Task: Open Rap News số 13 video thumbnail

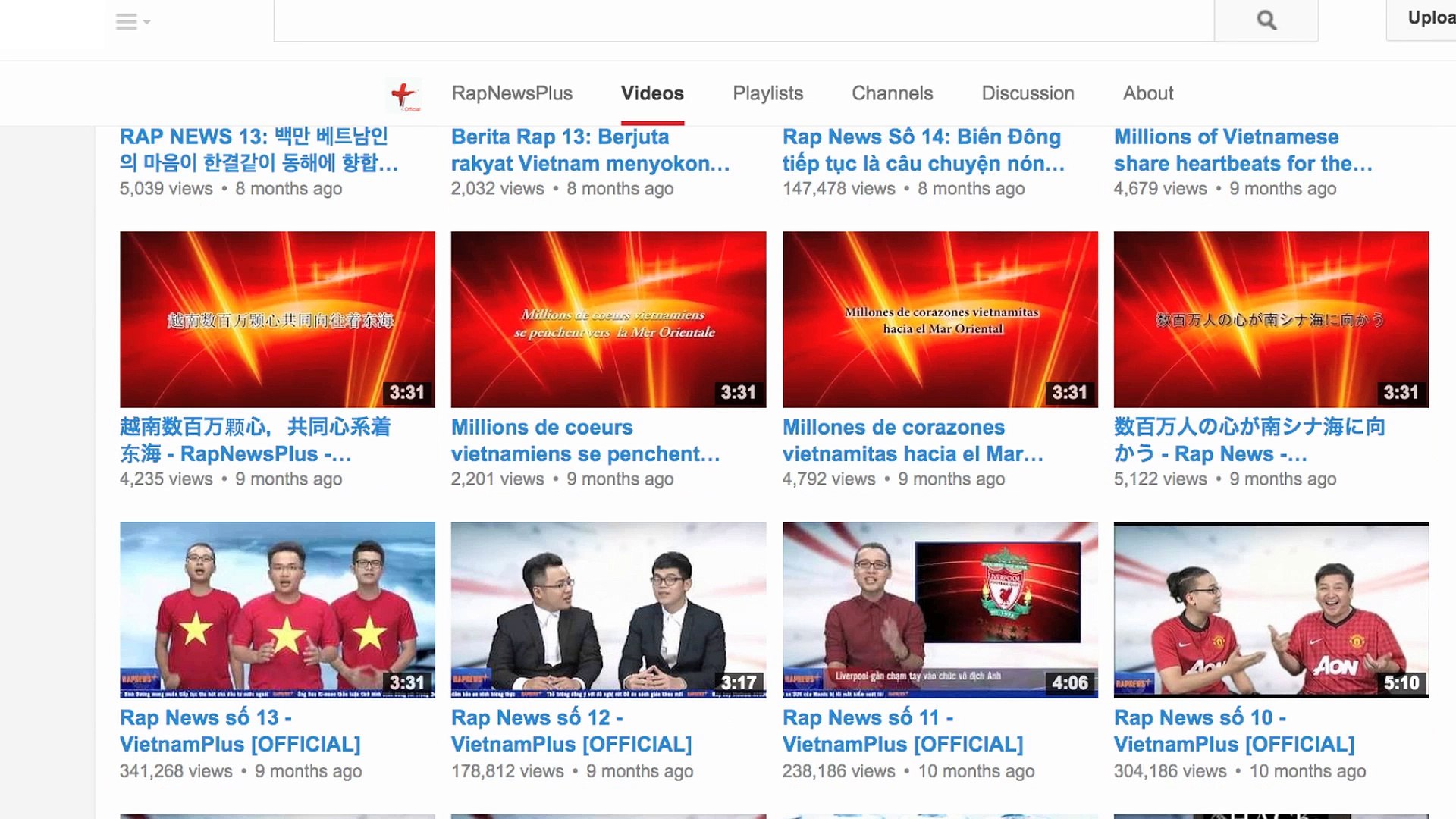Action: [x=278, y=609]
